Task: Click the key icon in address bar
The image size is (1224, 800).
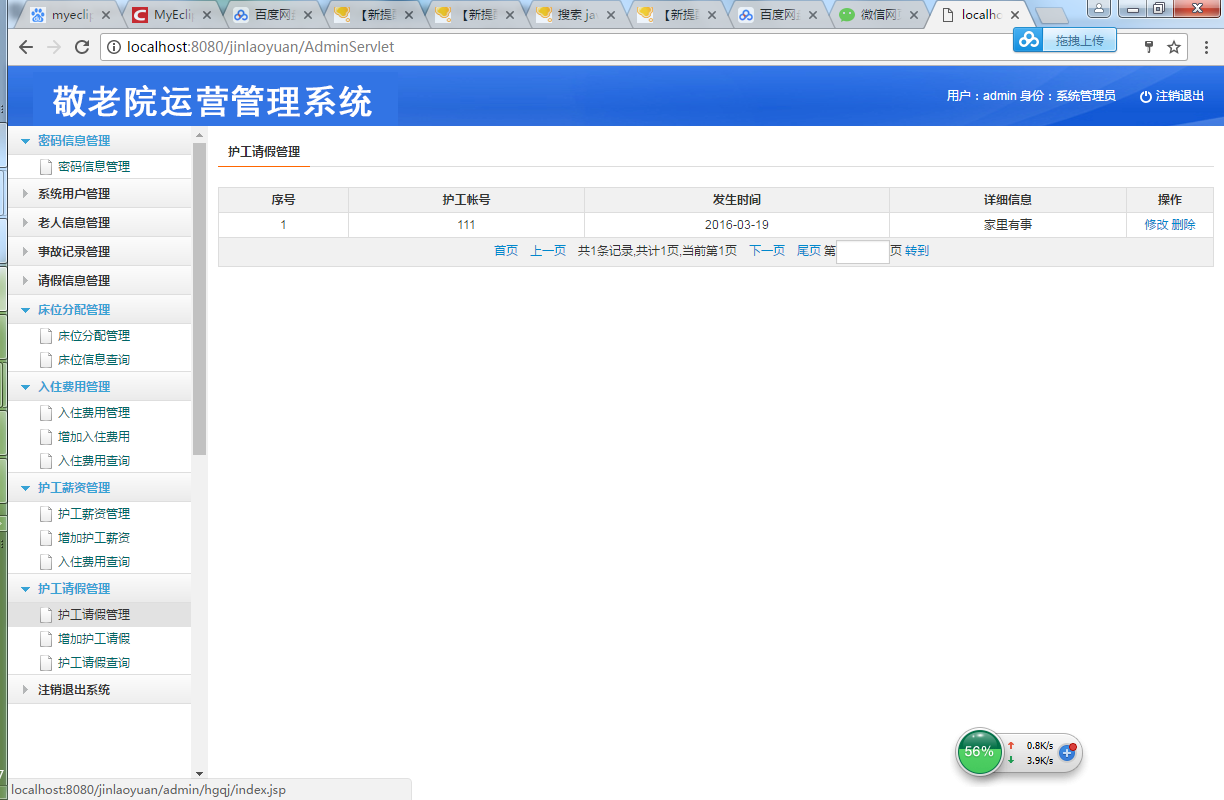Action: click(1149, 47)
